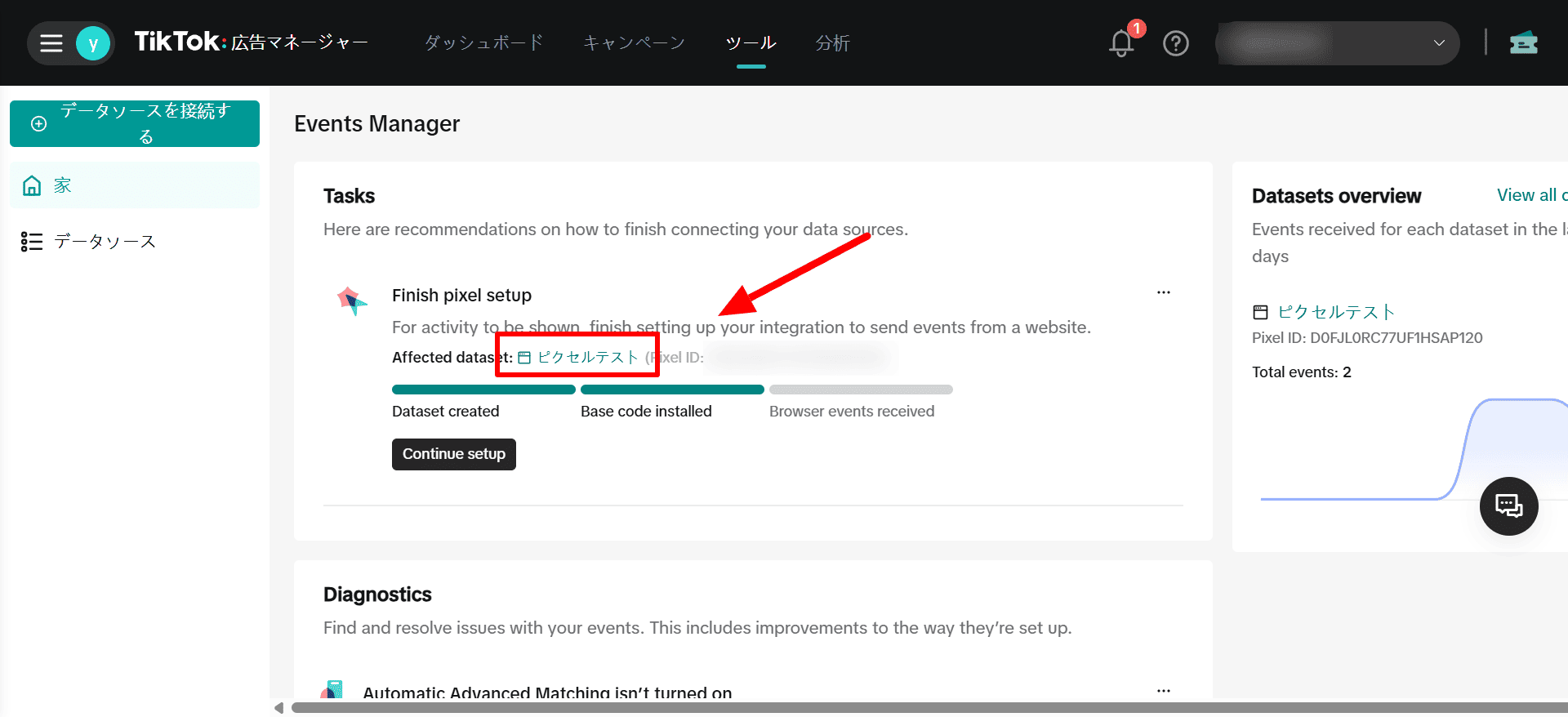Click the round 'y' account avatar
The height and width of the screenshot is (717, 1568).
click(x=93, y=43)
